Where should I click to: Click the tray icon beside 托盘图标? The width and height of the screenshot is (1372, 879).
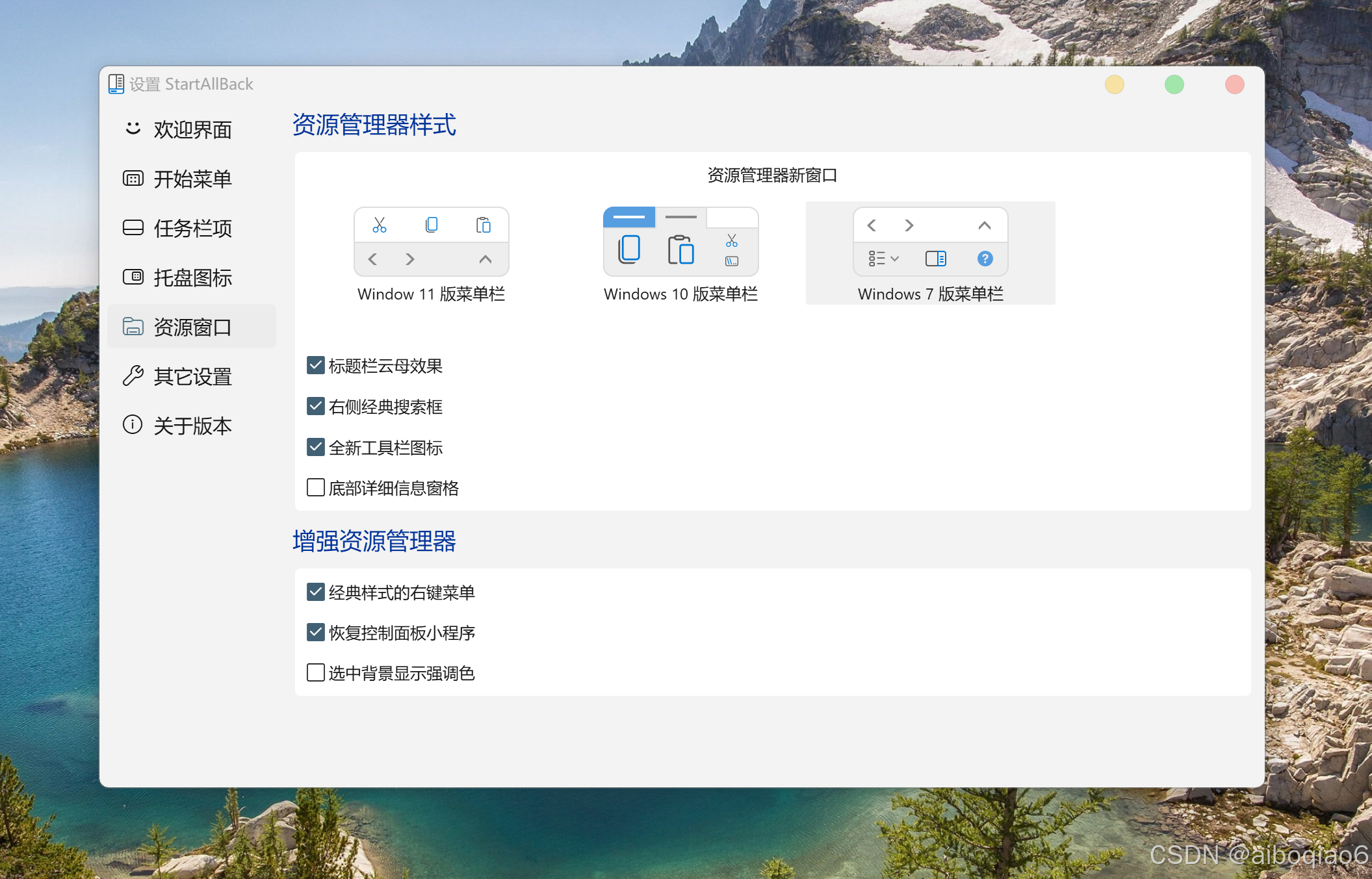point(133,277)
